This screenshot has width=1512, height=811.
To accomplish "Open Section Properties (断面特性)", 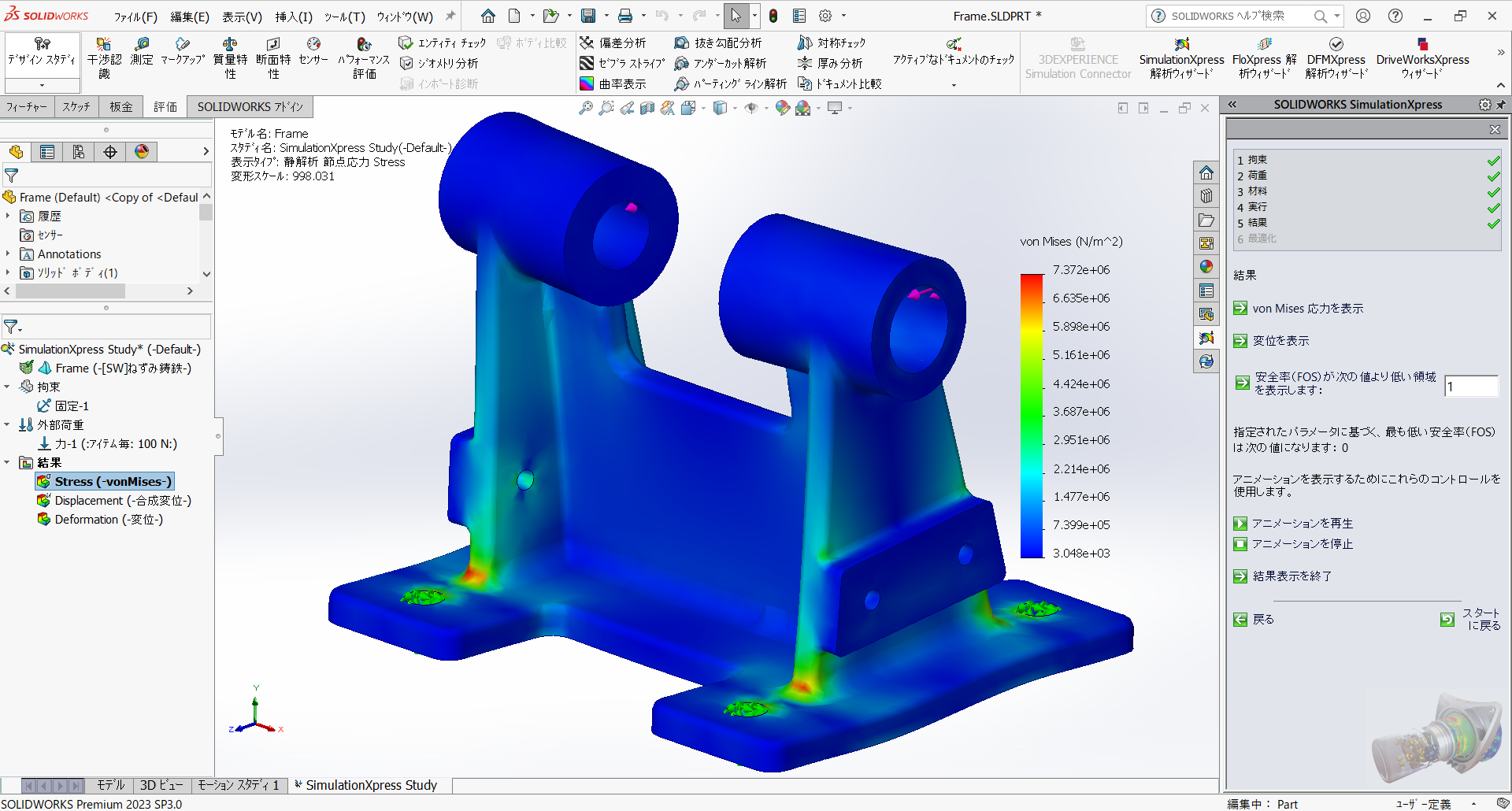I will click(x=273, y=58).
